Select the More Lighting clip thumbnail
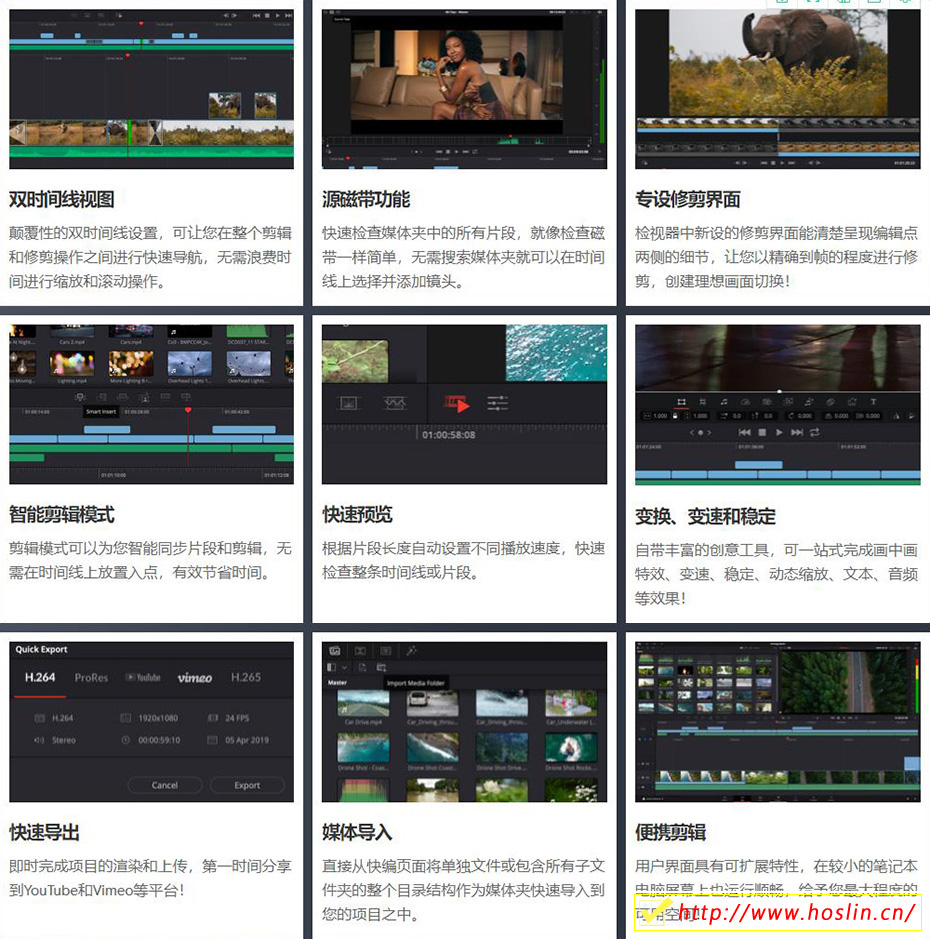The image size is (930, 939). click(131, 364)
